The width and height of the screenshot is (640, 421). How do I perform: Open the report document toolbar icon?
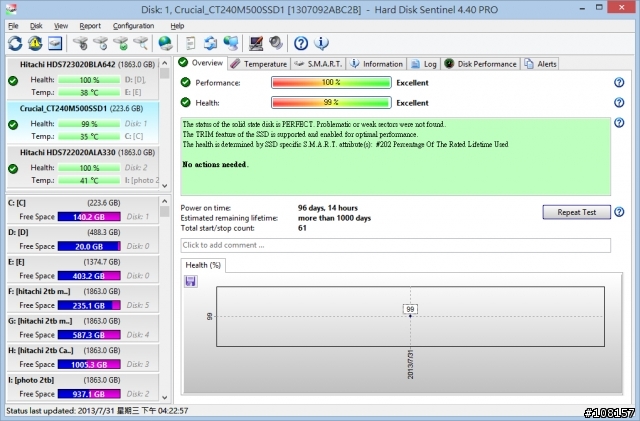point(191,43)
